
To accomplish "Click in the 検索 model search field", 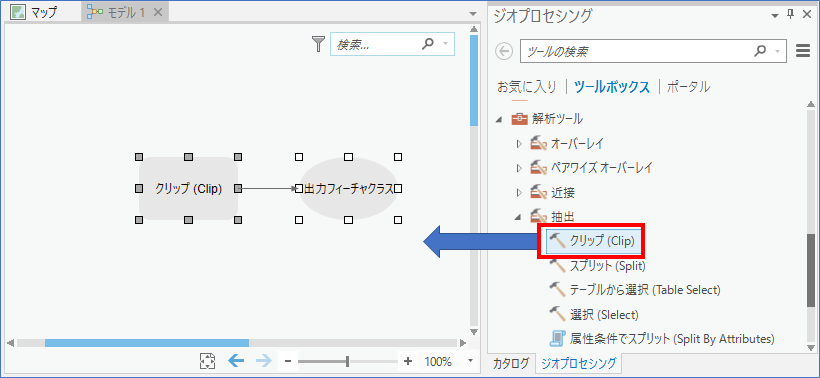I will pos(376,44).
